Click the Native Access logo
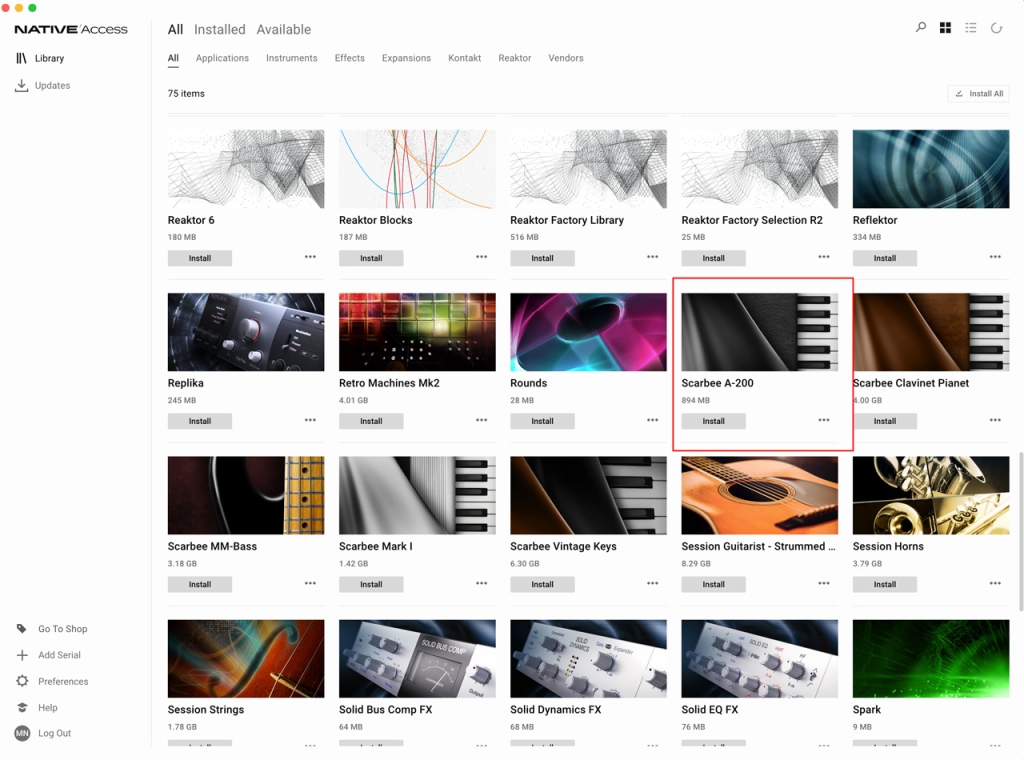 pyautogui.click(x=71, y=29)
